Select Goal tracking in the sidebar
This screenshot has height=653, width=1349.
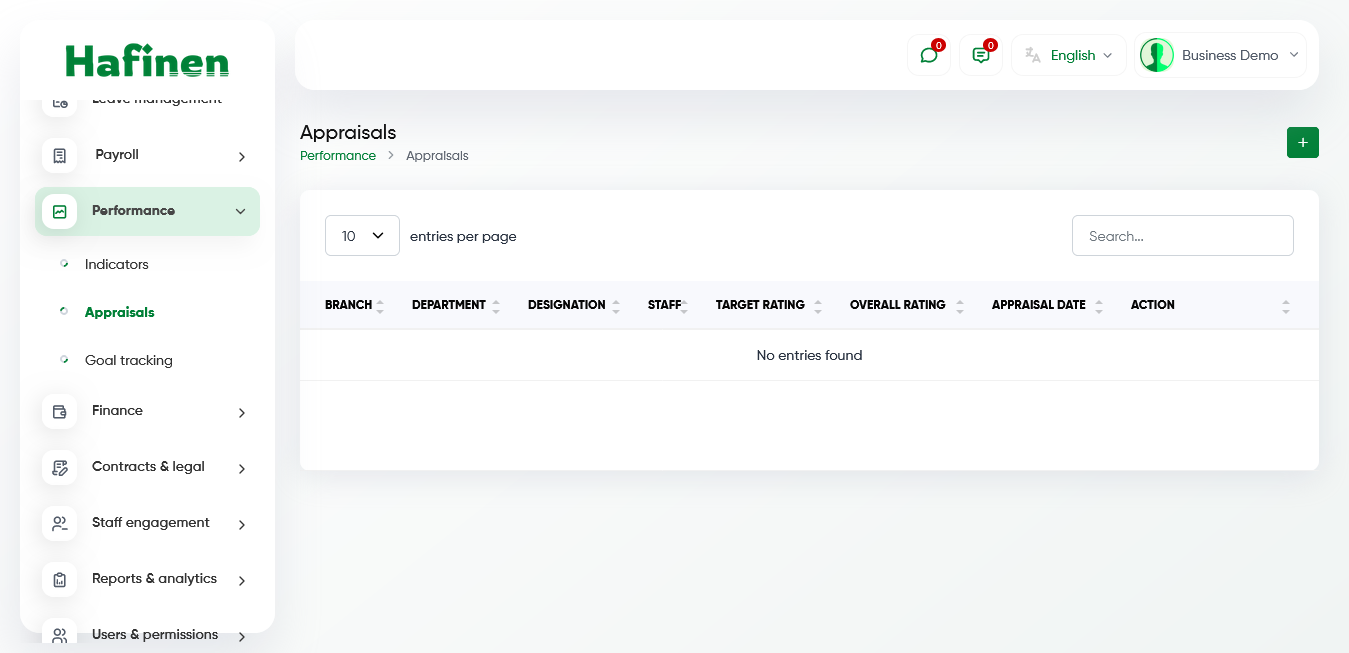tap(129, 360)
